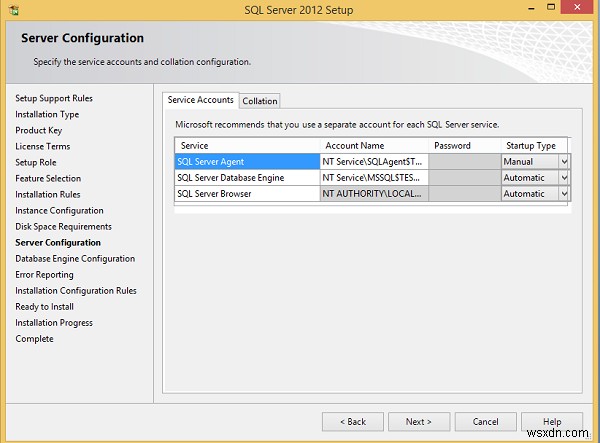Viewport: 600px width, 443px height.
Task: Click the Startup Type column header
Action: (x=534, y=146)
